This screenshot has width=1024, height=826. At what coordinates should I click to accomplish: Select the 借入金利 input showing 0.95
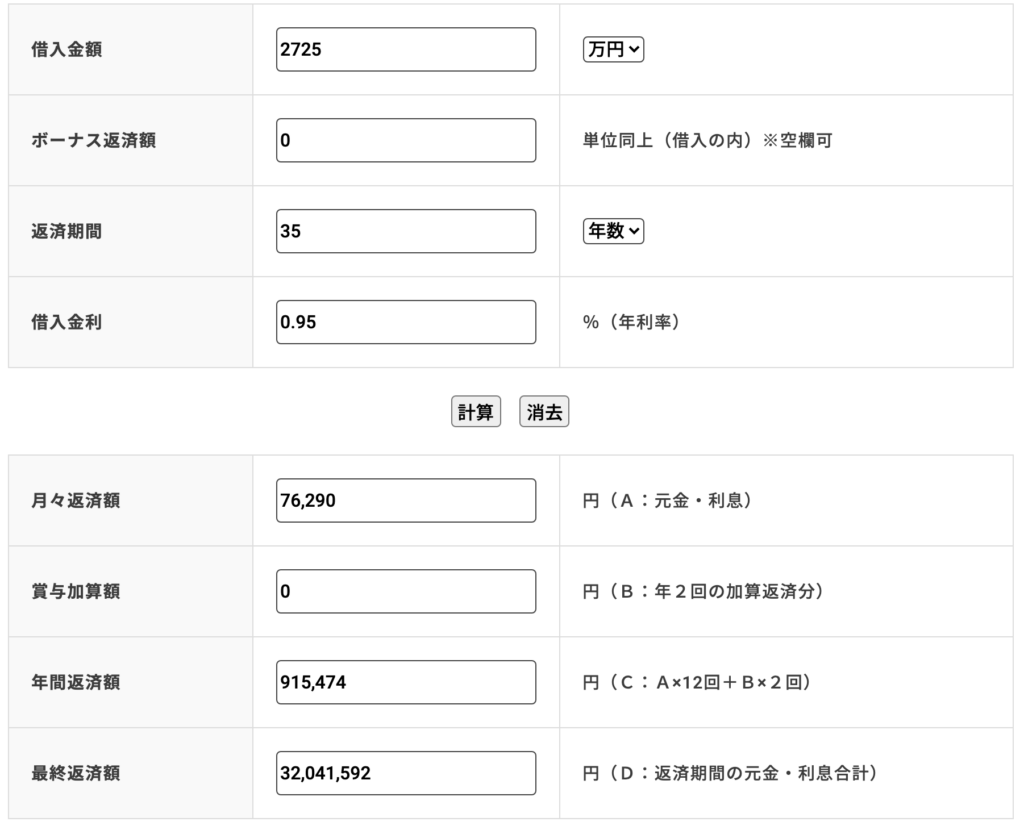tap(406, 322)
